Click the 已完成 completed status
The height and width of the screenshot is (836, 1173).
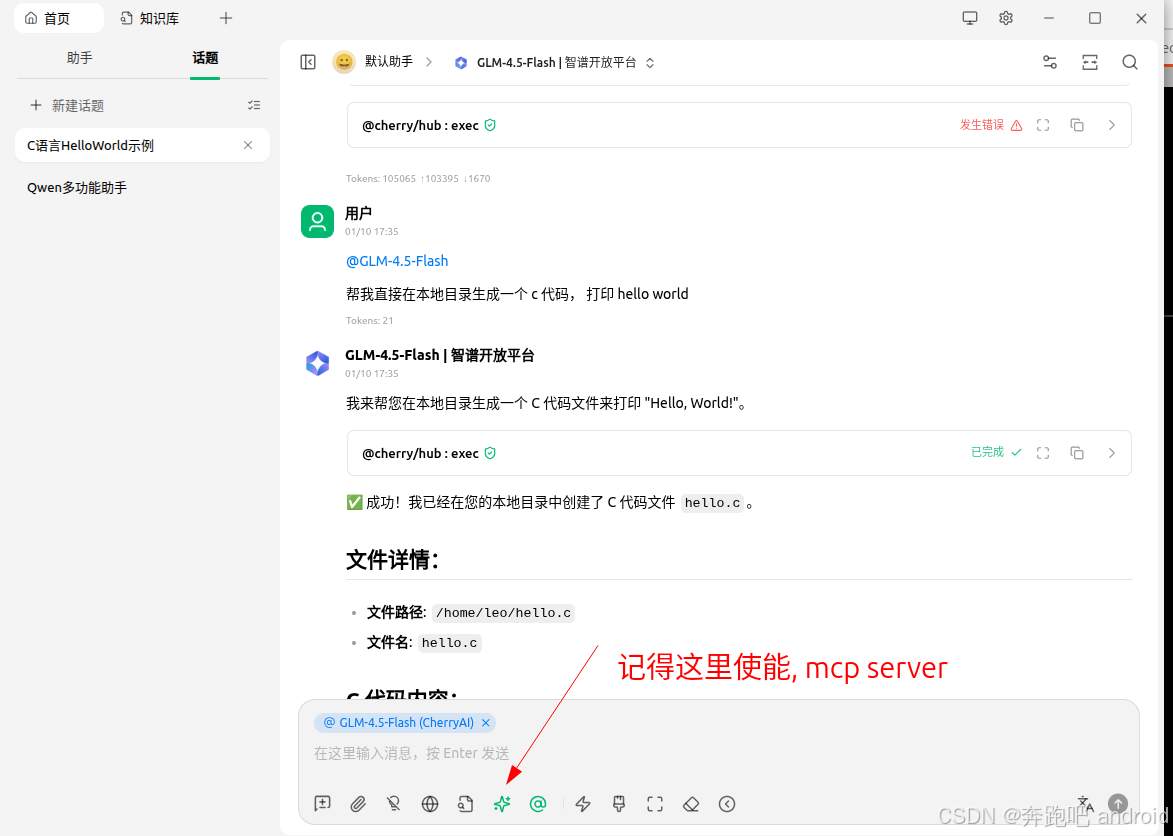(x=996, y=452)
